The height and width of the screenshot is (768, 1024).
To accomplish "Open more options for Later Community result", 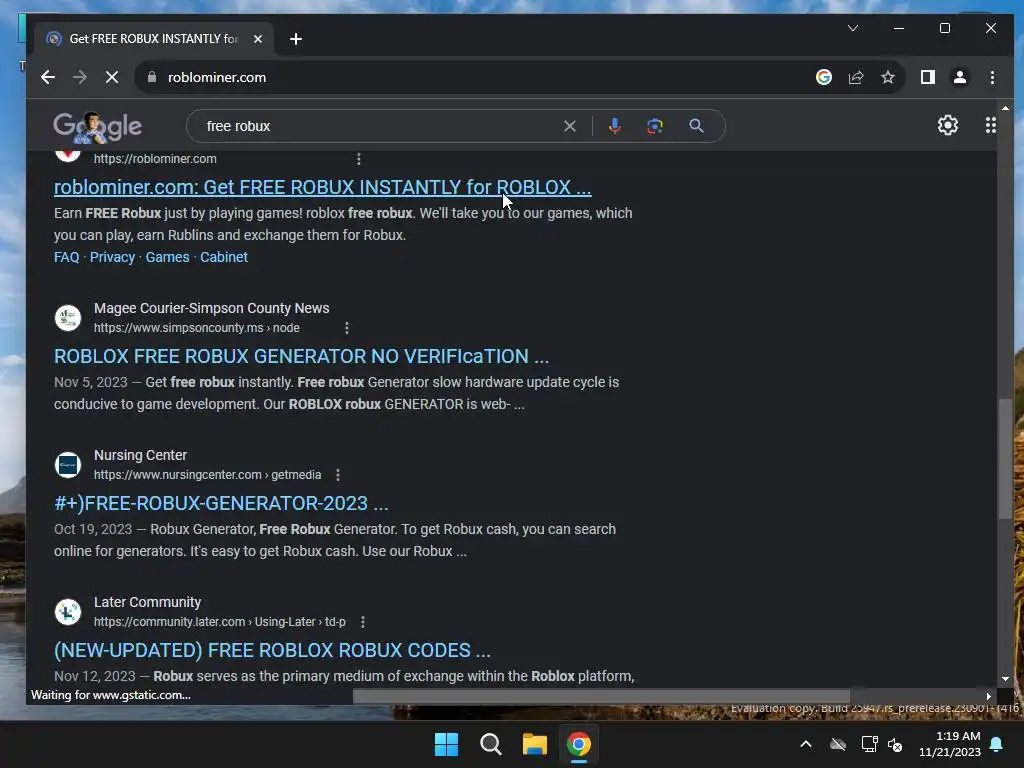I will pyautogui.click(x=362, y=622).
